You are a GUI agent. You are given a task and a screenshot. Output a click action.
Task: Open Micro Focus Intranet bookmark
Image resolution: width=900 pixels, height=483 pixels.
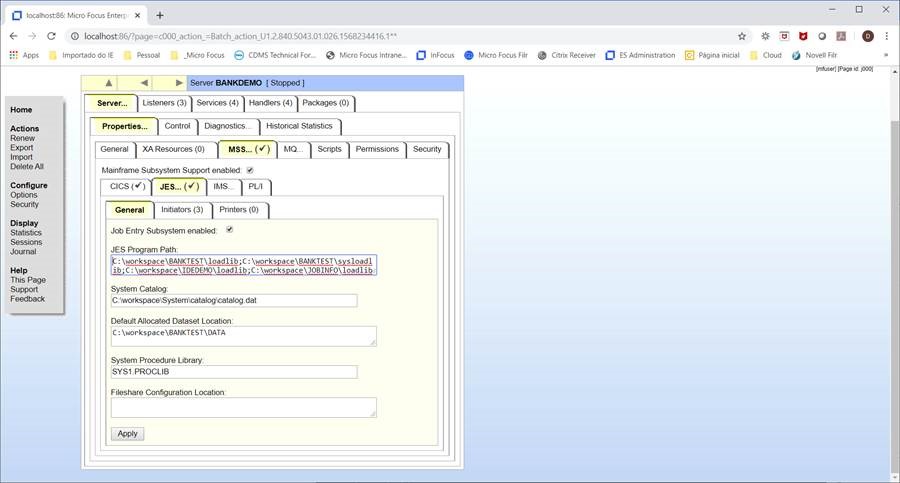(366, 55)
